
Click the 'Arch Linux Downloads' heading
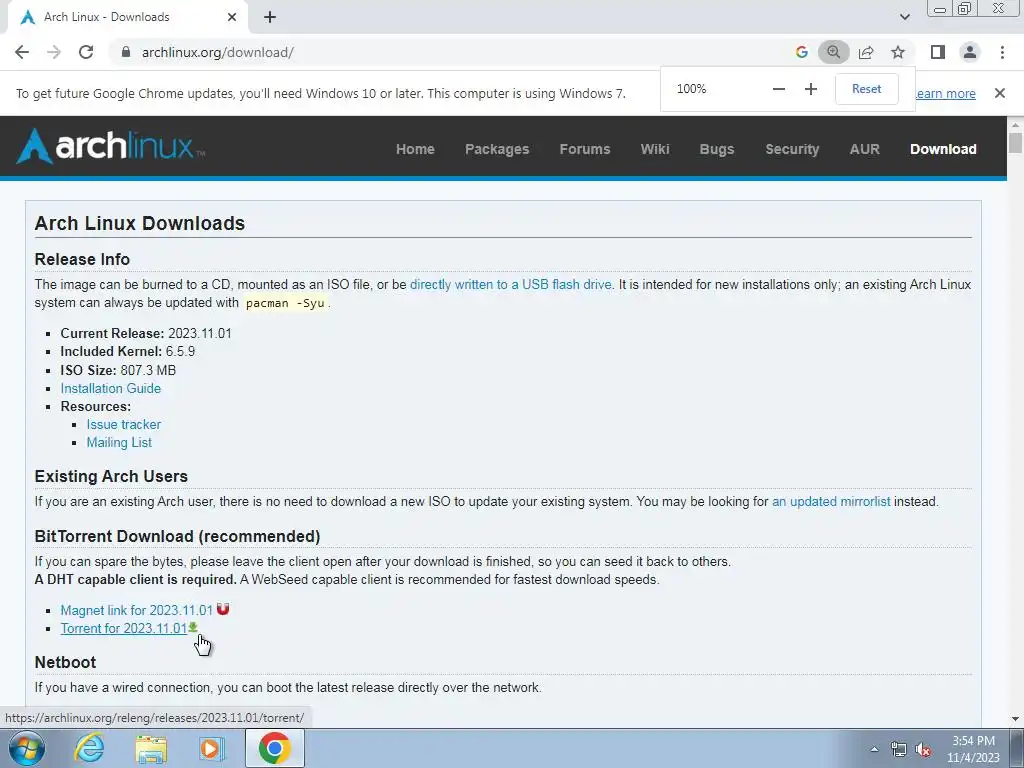140,223
